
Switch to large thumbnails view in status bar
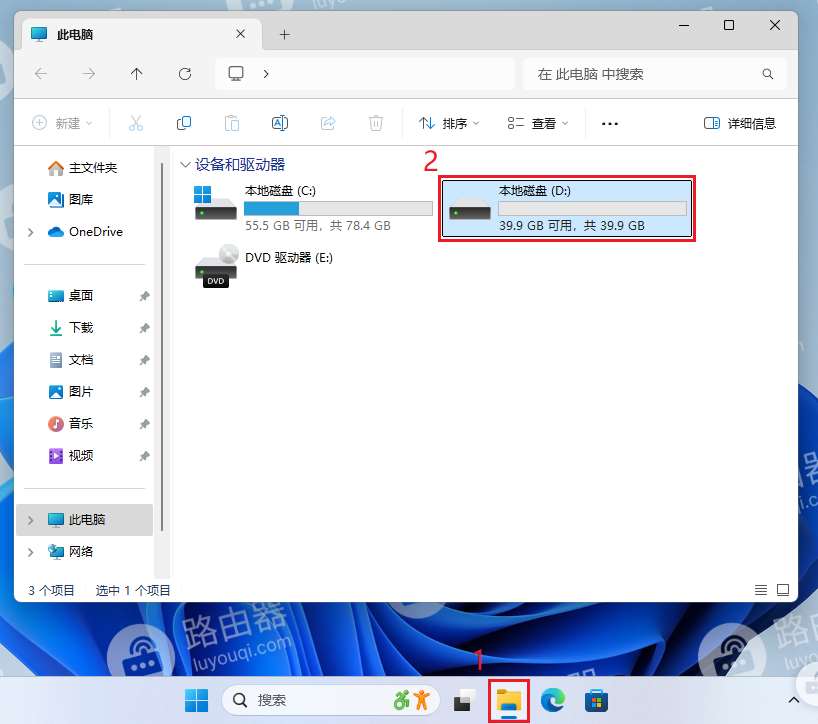tap(783, 590)
